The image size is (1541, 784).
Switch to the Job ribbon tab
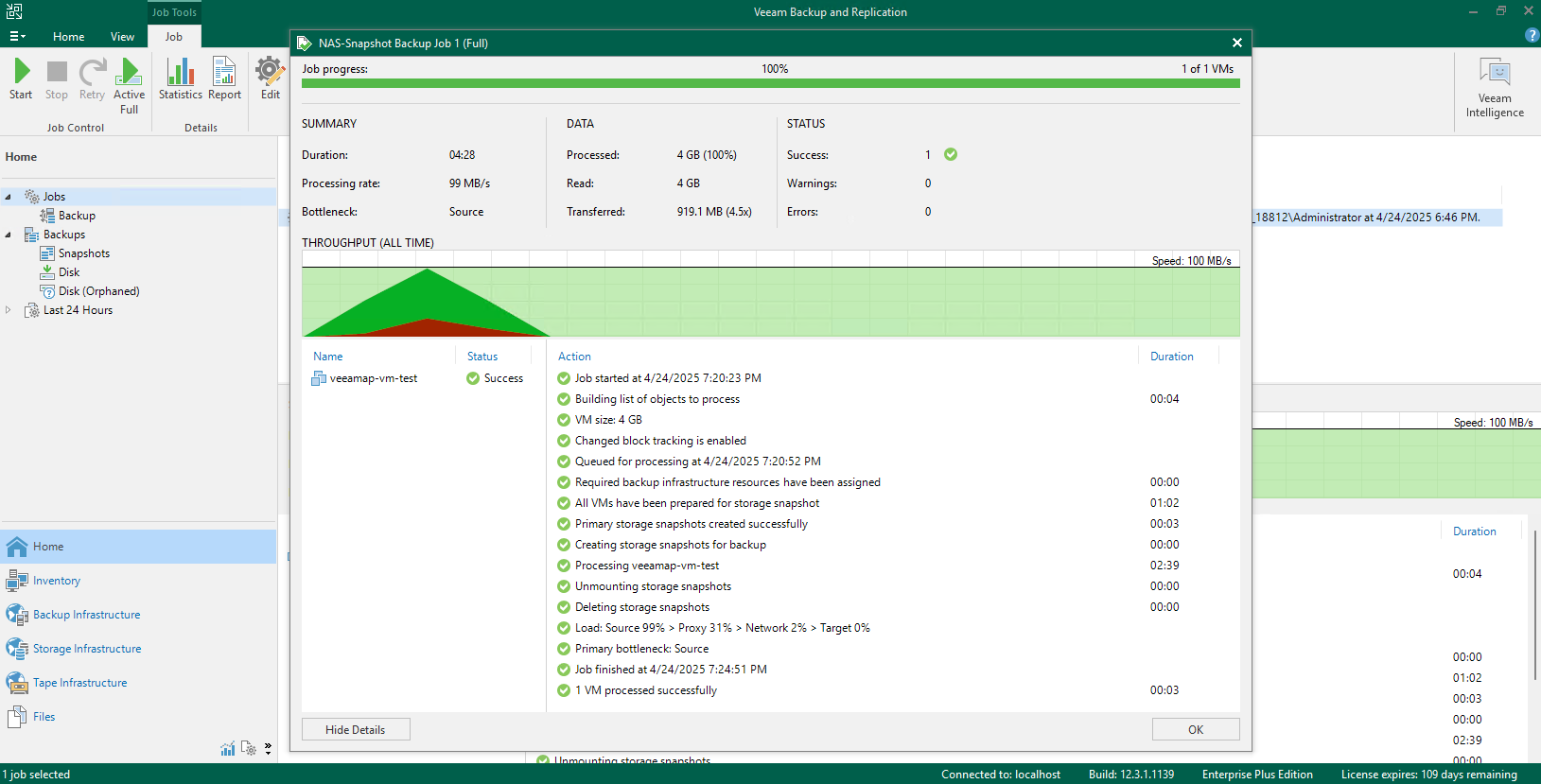click(x=174, y=37)
